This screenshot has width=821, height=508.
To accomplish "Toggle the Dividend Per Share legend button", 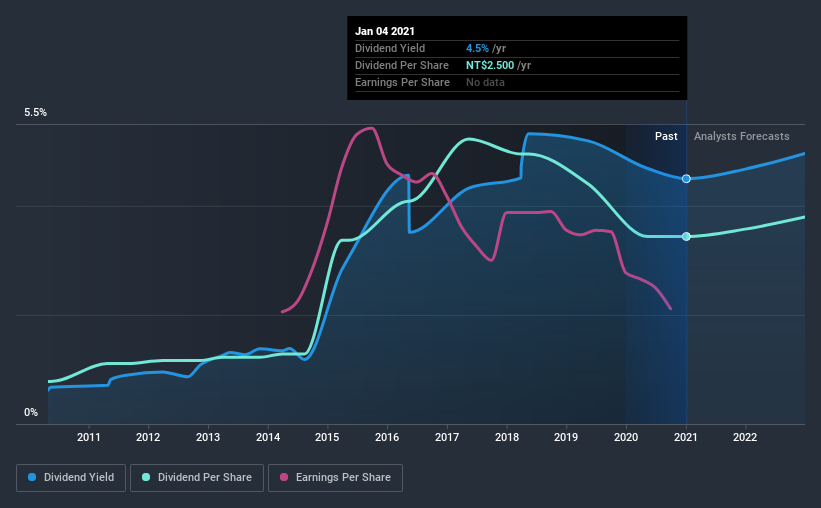I will tap(197, 478).
